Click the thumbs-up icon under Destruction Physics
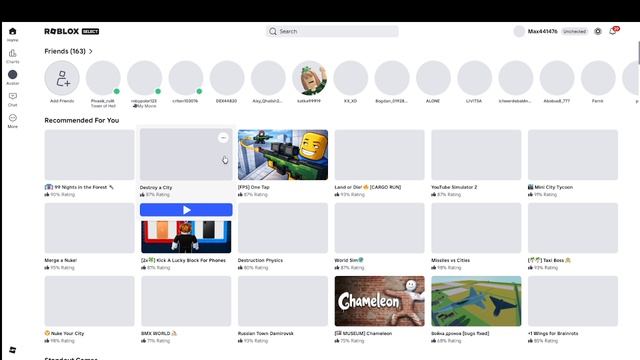 point(240,268)
